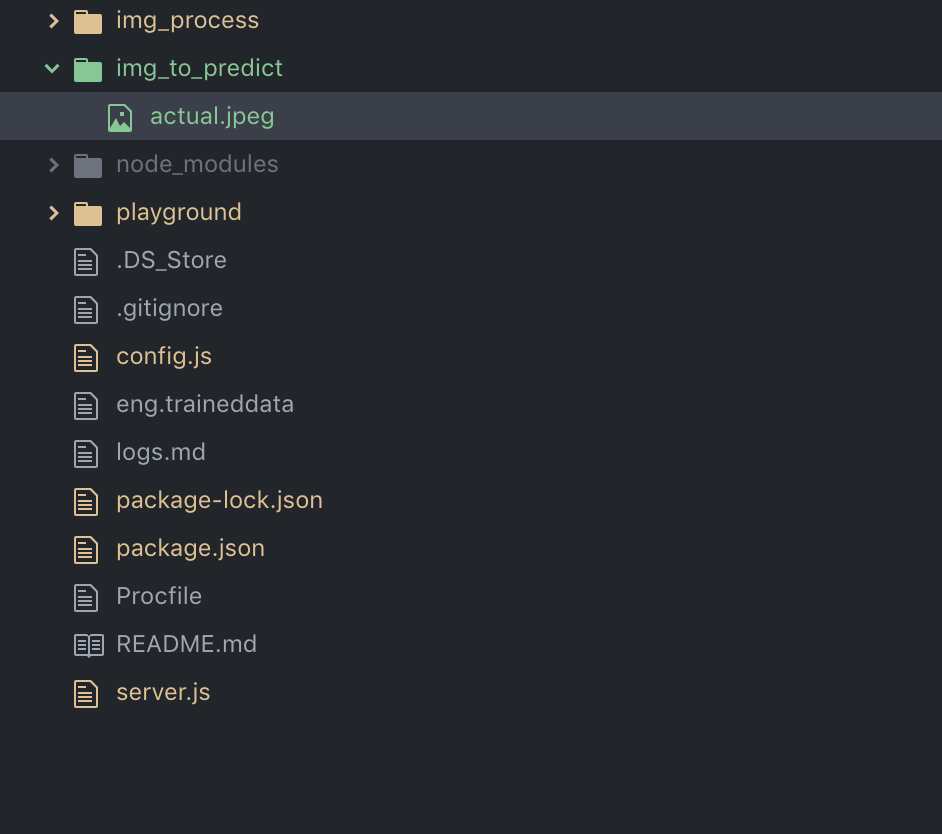The height and width of the screenshot is (834, 942).
Task: Open the logs.md file
Action: point(160,452)
